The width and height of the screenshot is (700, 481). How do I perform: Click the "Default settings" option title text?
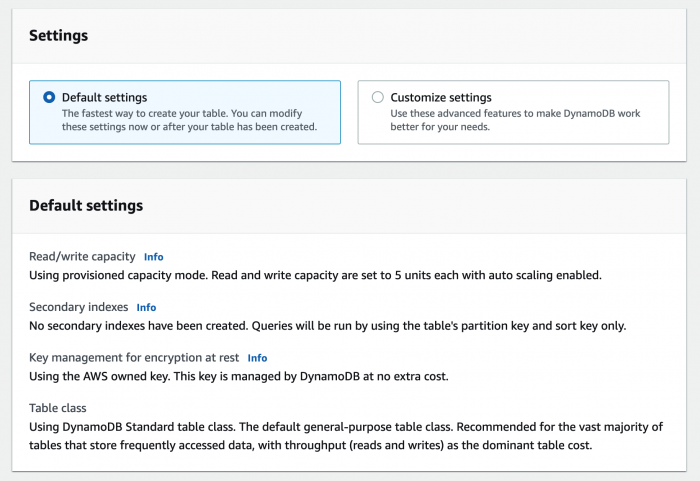coord(104,98)
